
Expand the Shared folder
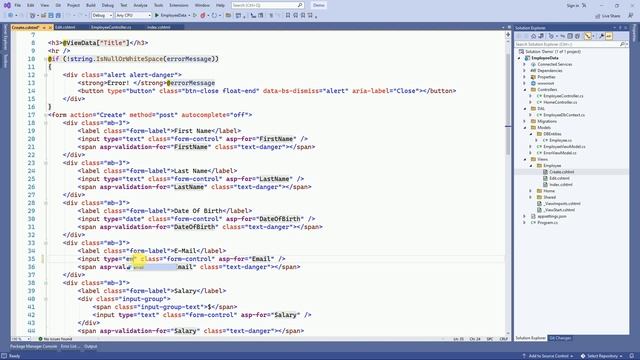click(531, 197)
